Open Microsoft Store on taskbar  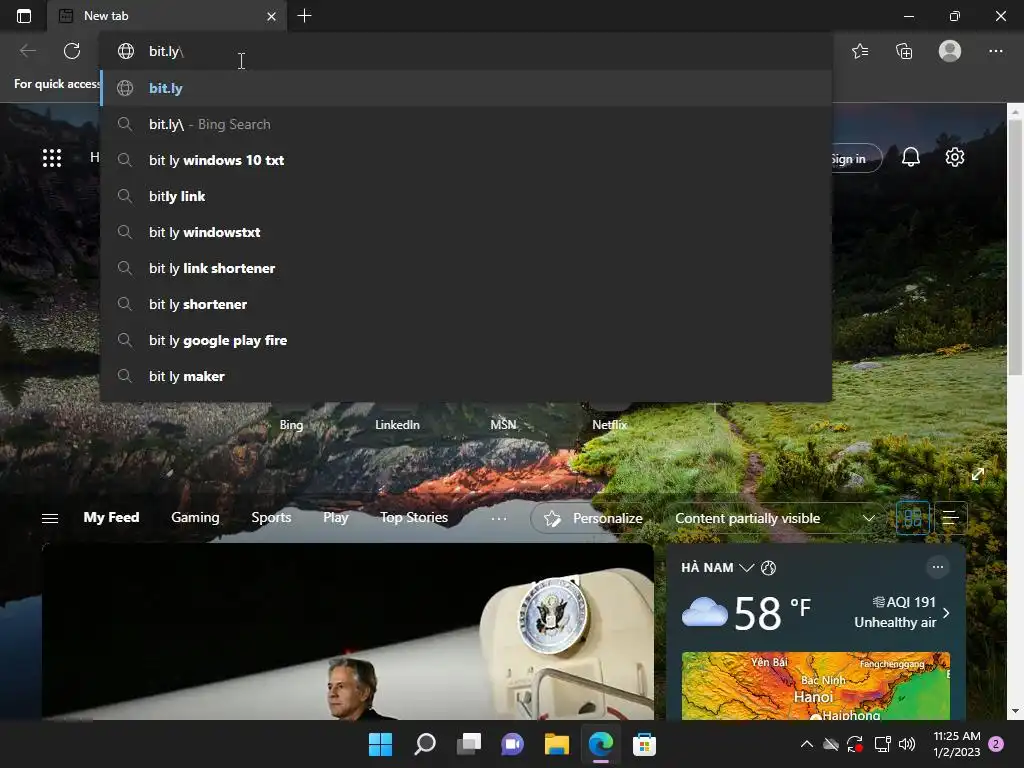(644, 744)
